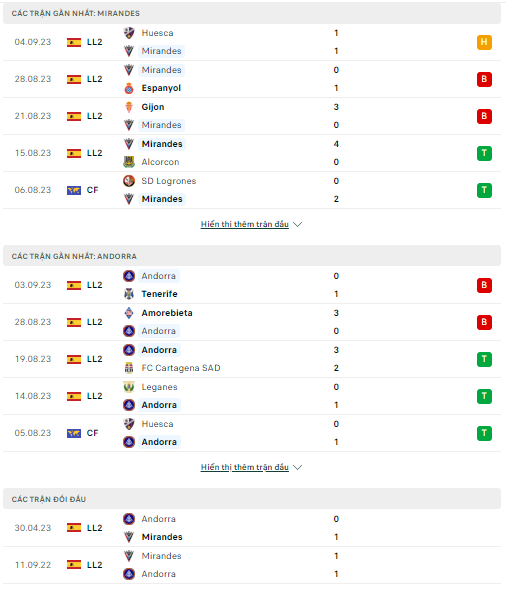The width and height of the screenshot is (506, 589).
Task: Expand more Andorra matches via chevron arrow
Action: pos(298,467)
